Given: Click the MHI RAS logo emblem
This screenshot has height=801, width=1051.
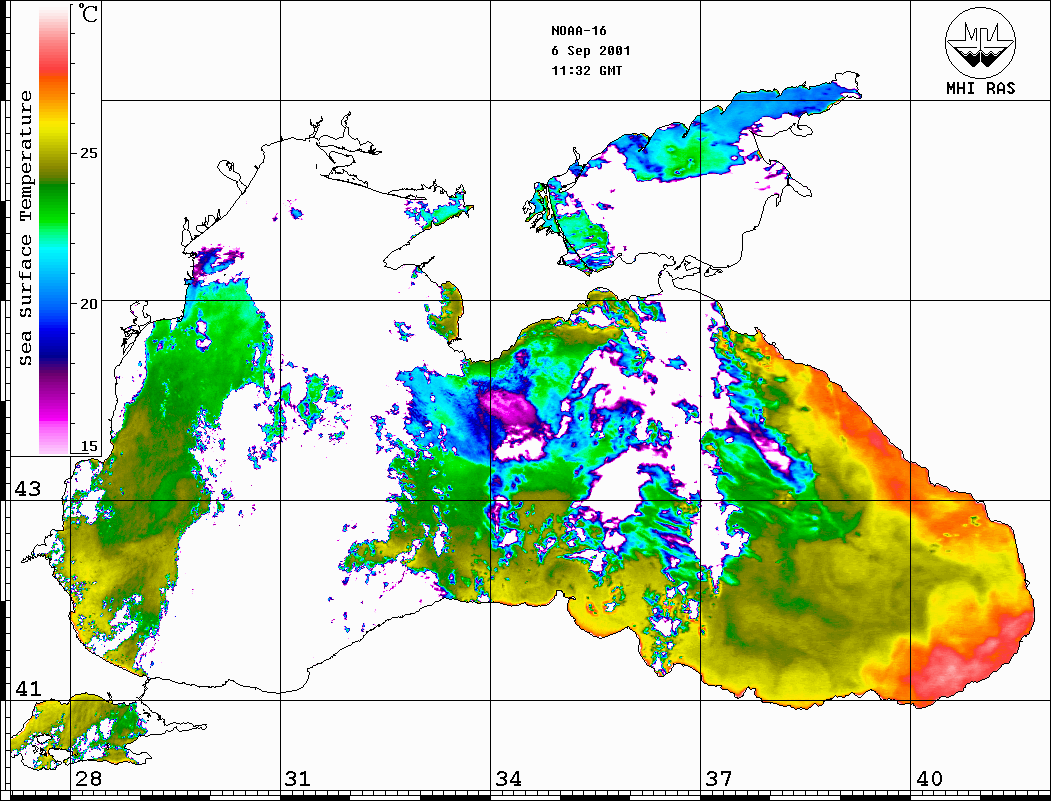Looking at the screenshot, I should 981,42.
